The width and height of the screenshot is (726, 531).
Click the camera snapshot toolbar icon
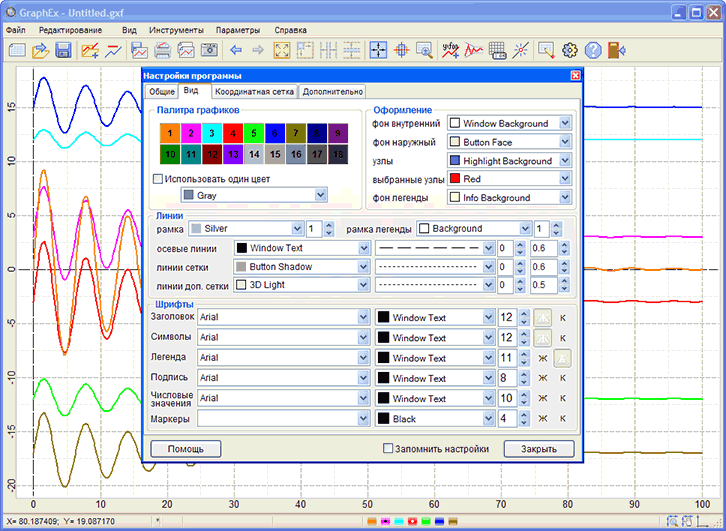click(209, 50)
